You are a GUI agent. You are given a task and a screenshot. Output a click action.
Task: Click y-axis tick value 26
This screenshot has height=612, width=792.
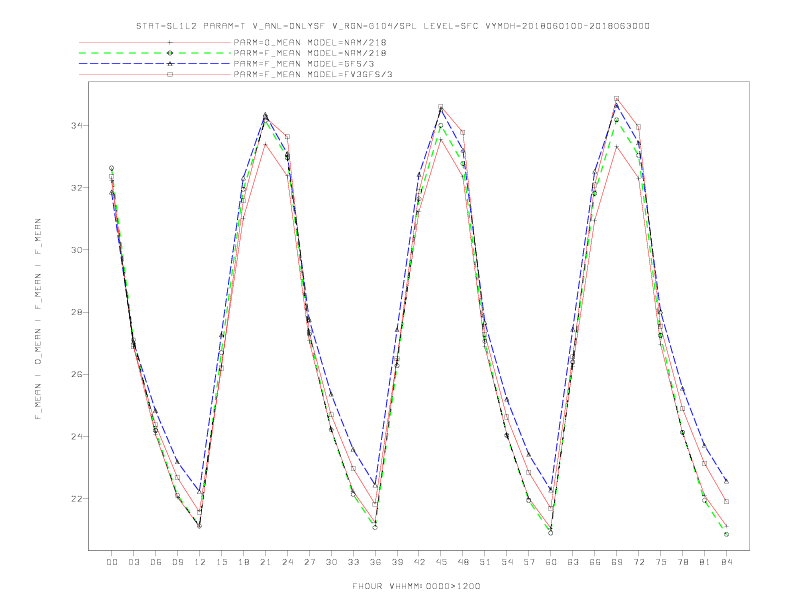(76, 374)
